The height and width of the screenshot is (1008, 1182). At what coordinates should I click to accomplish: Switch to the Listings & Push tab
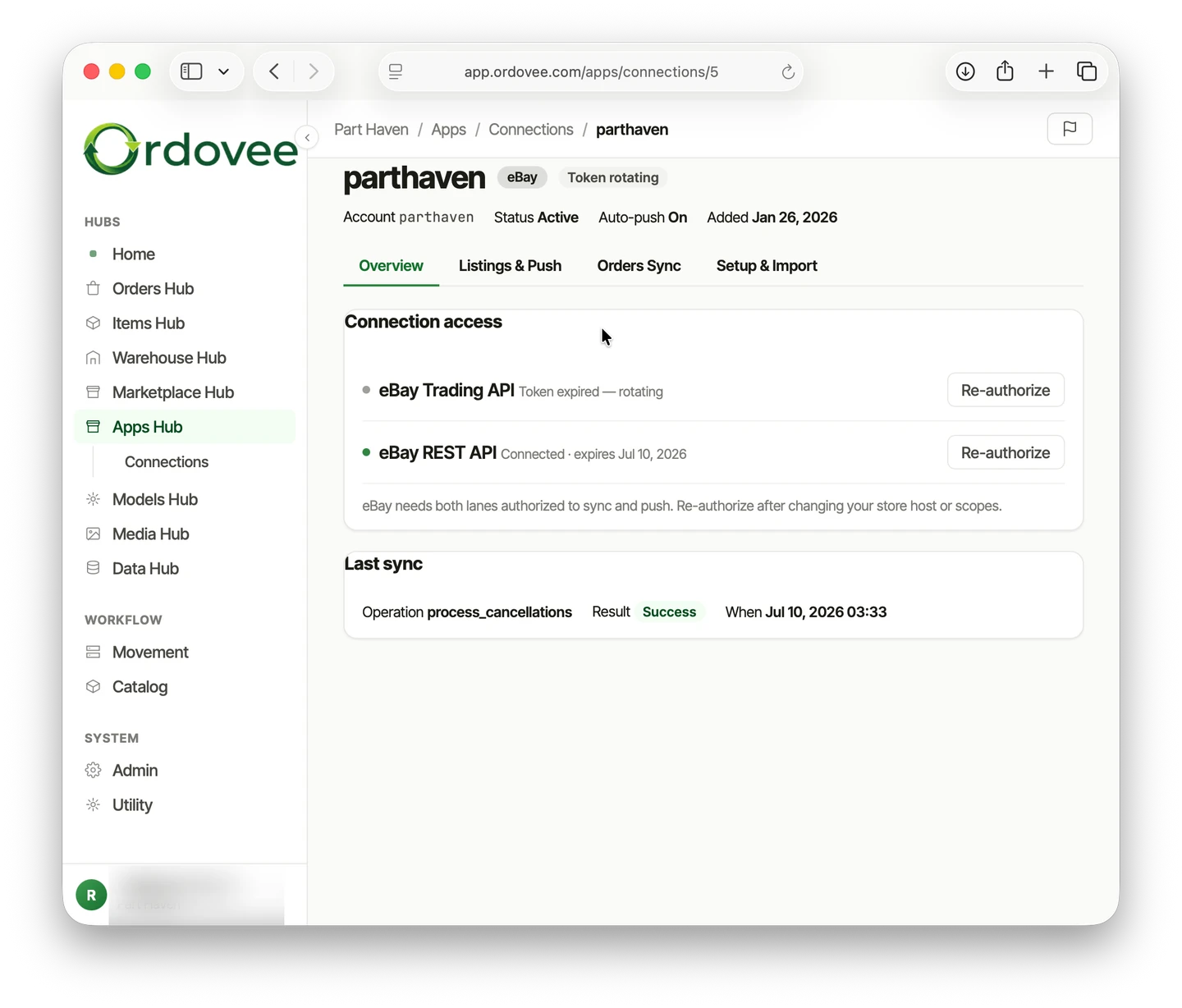pos(510,266)
